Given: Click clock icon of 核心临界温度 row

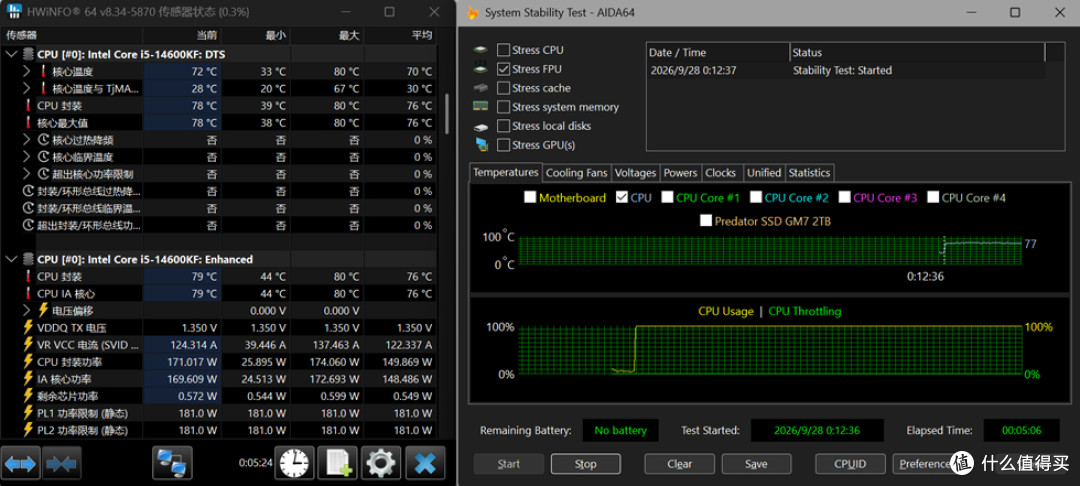Looking at the screenshot, I should pos(44,157).
